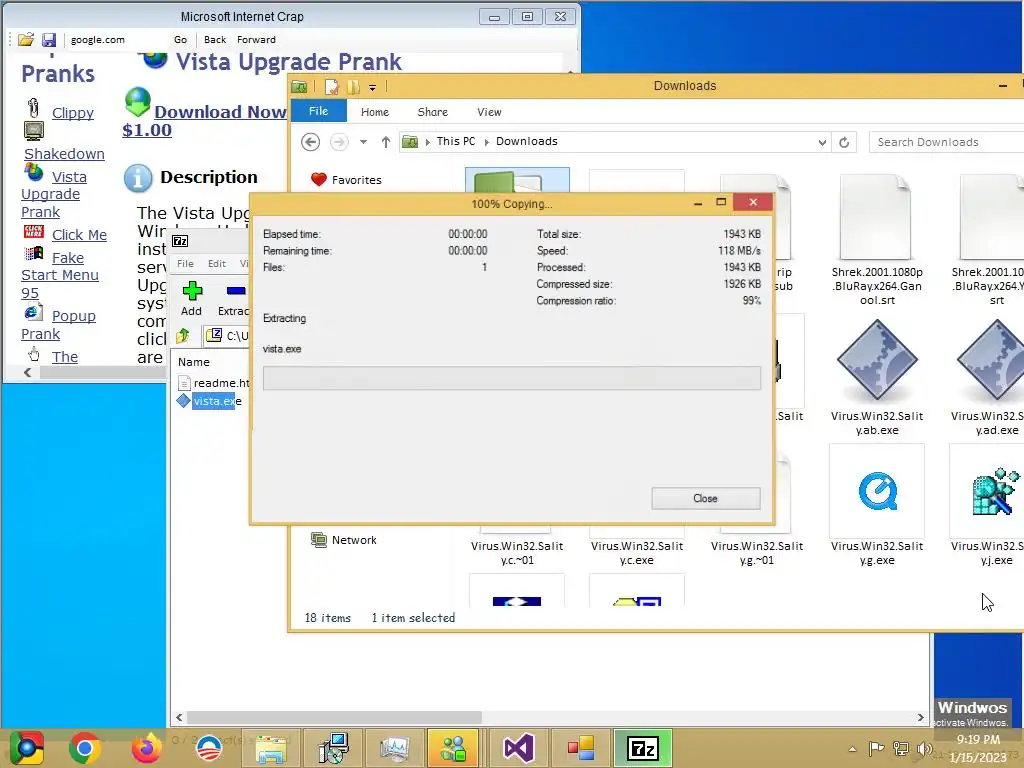This screenshot has width=1024, height=768.
Task: Click the Extract button in 7-Zip
Action: (x=234, y=298)
